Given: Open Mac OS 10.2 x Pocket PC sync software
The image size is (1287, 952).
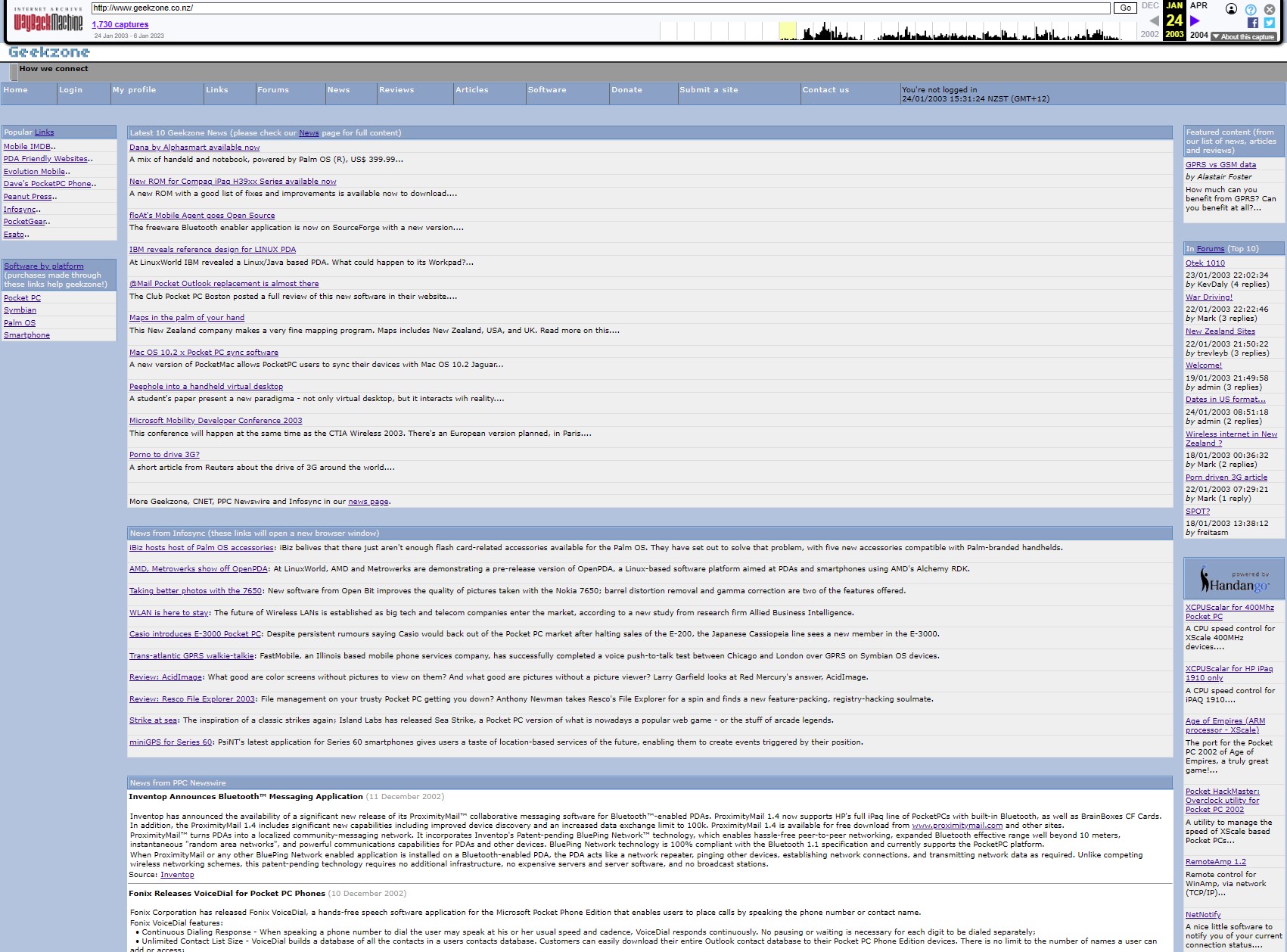Looking at the screenshot, I should point(204,353).
